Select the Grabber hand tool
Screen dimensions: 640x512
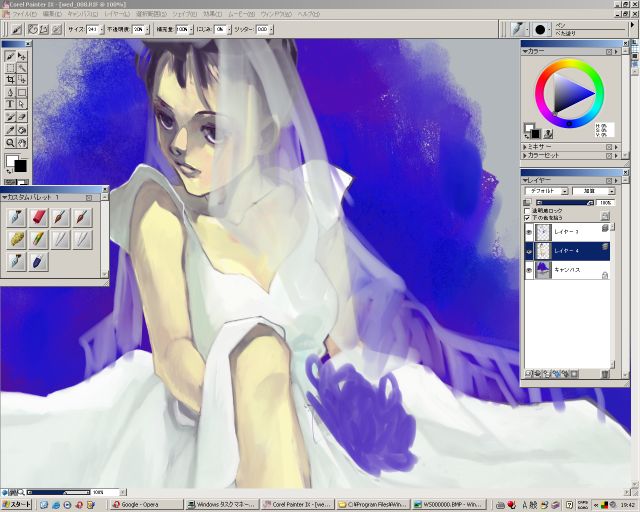[x=22, y=142]
